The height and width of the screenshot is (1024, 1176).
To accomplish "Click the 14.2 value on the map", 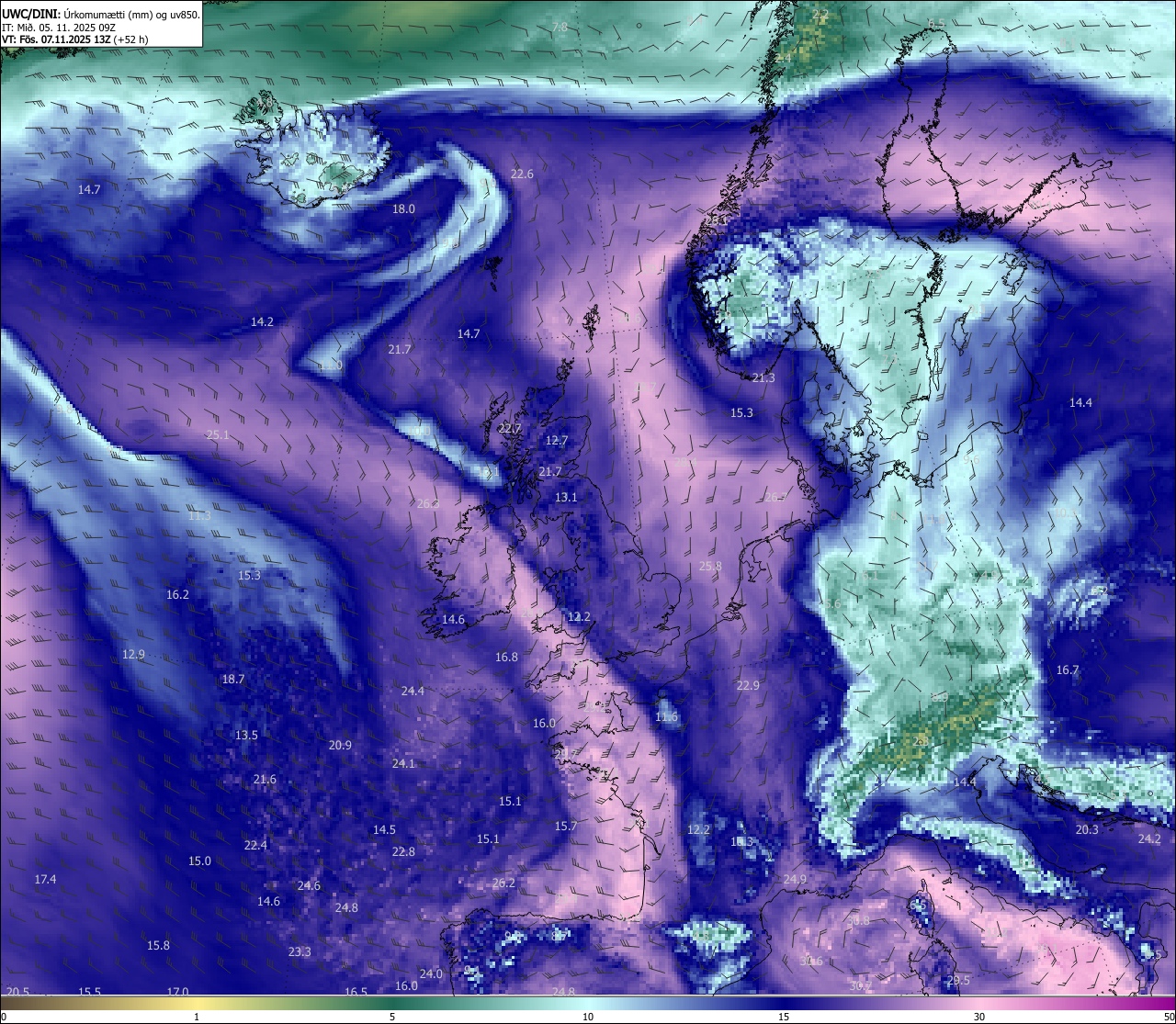I will coord(262,321).
